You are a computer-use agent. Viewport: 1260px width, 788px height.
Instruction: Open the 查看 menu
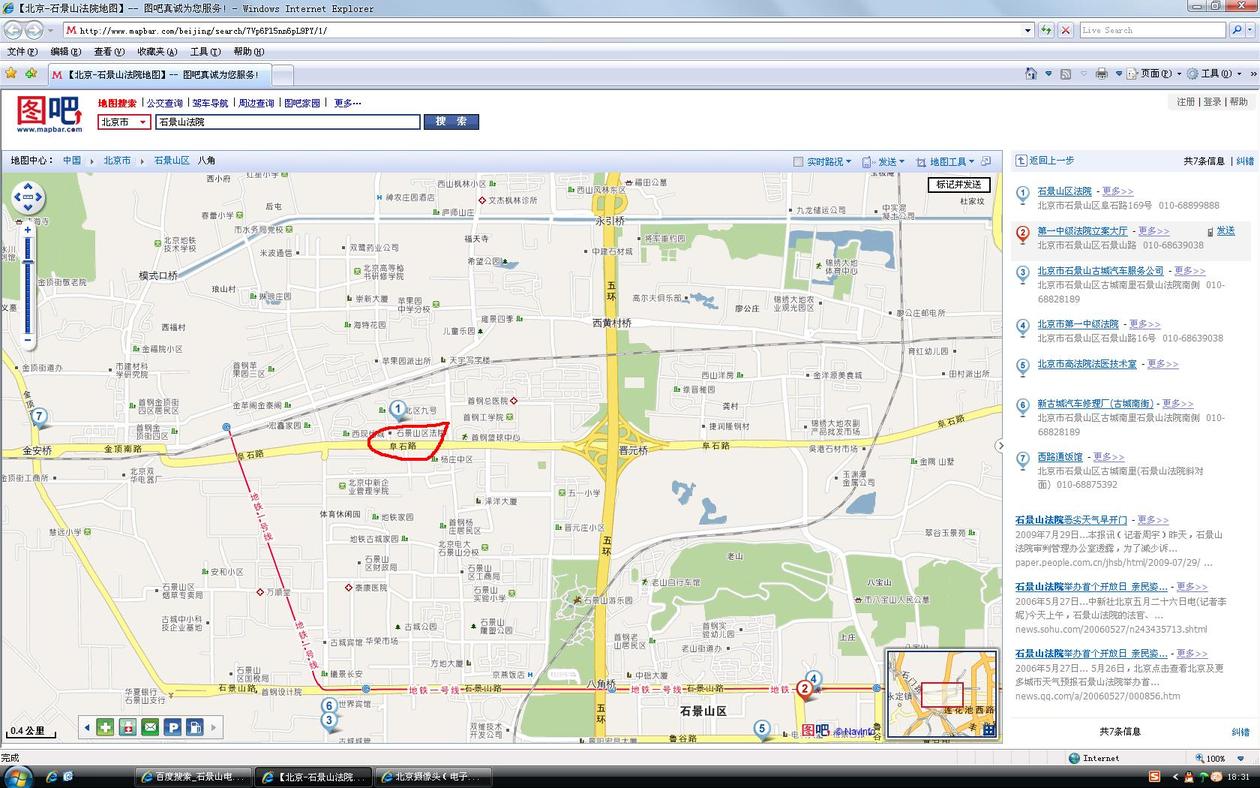(109, 52)
